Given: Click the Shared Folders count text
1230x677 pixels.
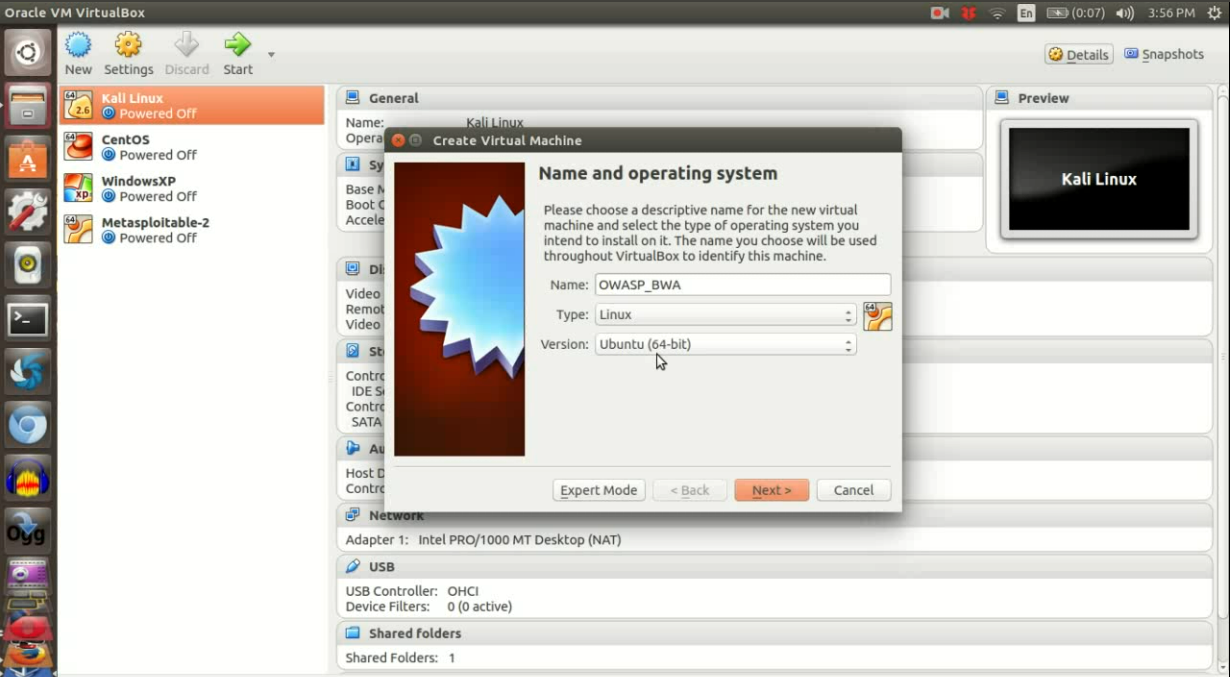Looking at the screenshot, I should pyautogui.click(x=400, y=658).
